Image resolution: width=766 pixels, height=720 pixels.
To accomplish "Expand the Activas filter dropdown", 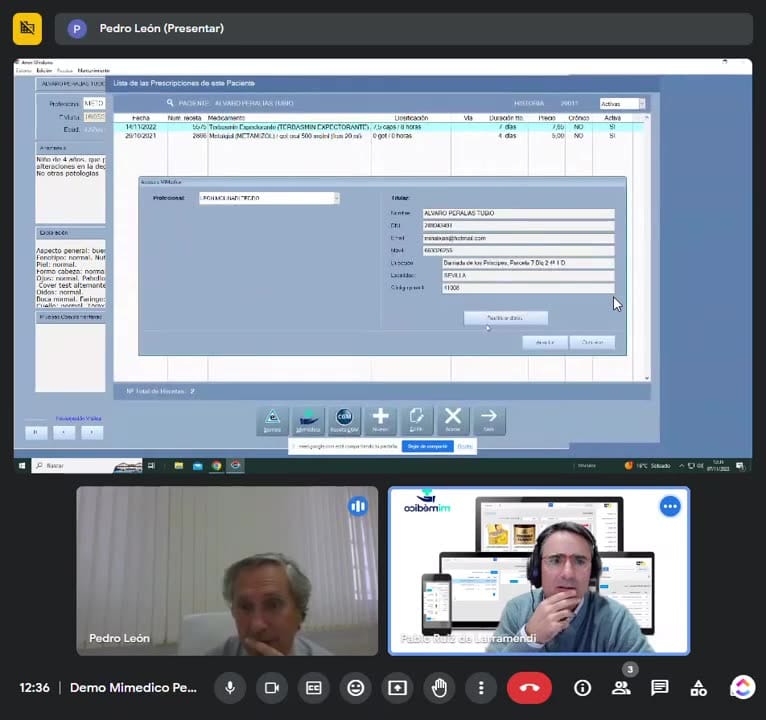I will click(642, 104).
